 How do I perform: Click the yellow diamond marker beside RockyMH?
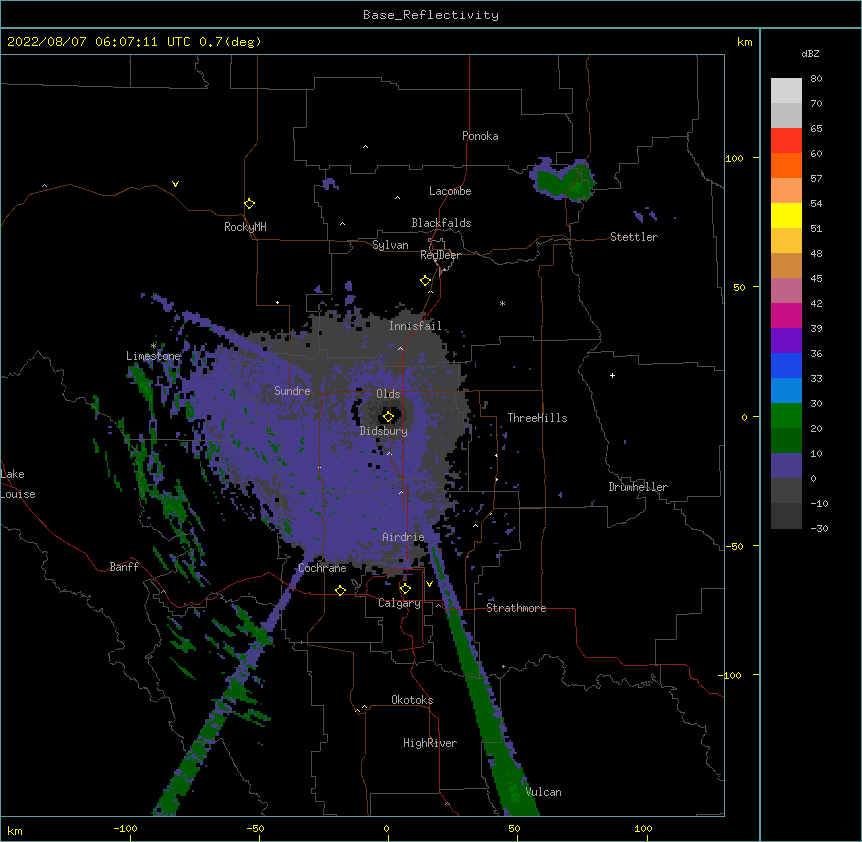point(250,204)
